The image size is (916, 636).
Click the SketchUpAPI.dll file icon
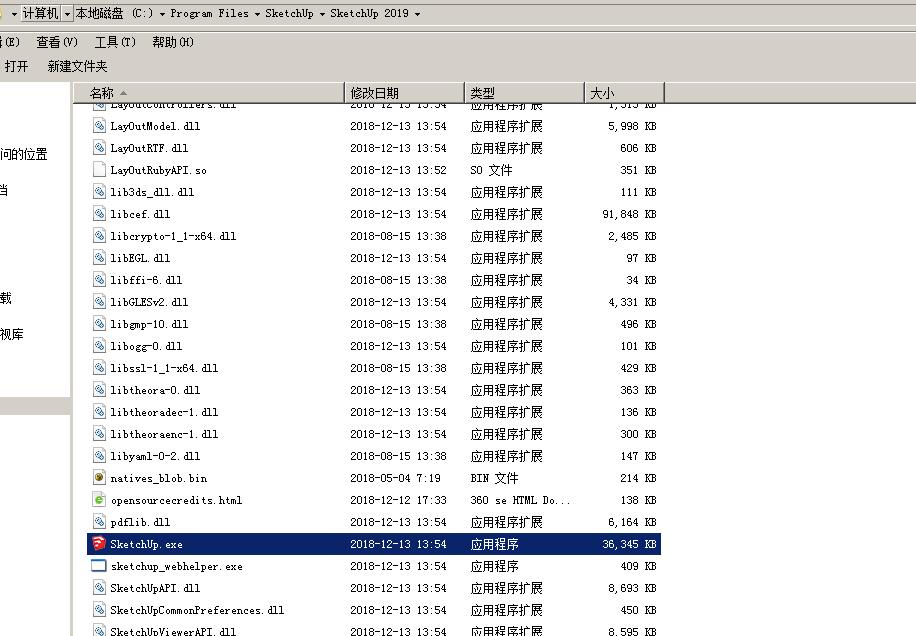pos(99,588)
